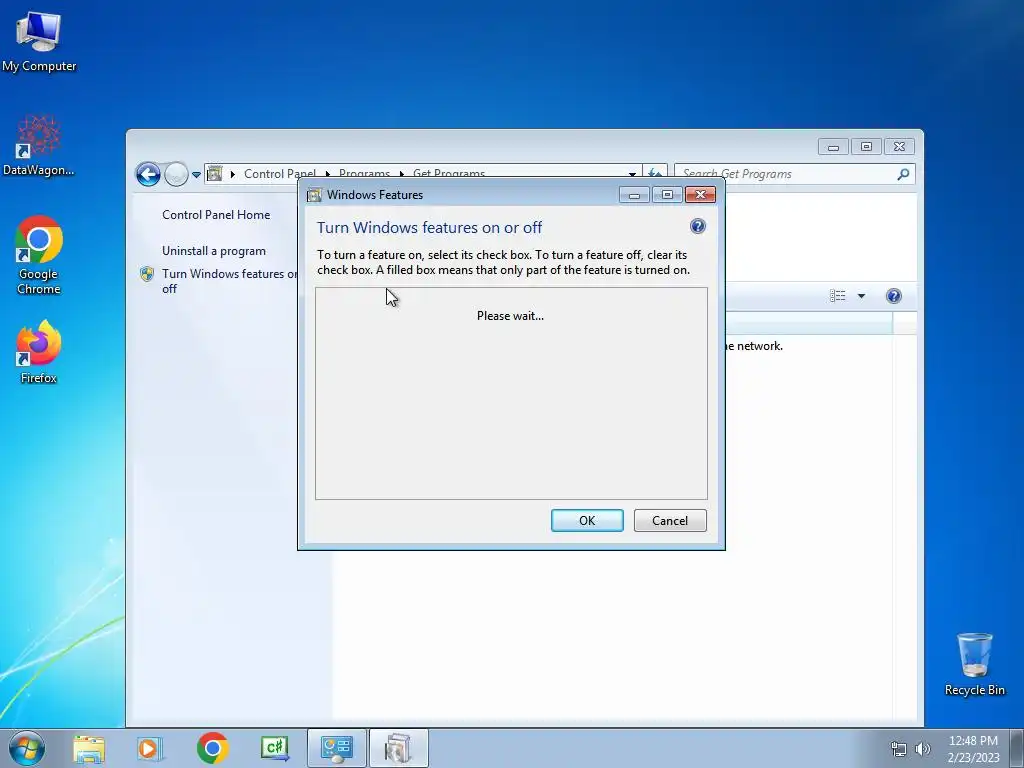Close the Windows Features dialog
This screenshot has height=768, width=1024.
tap(700, 195)
